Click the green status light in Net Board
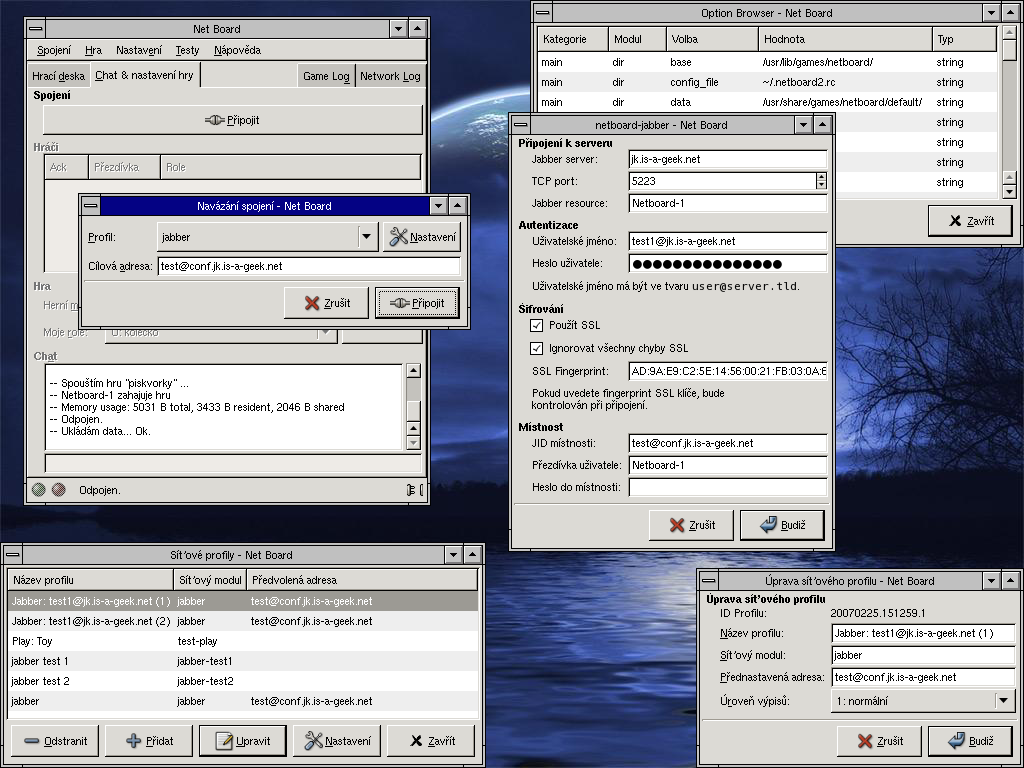Image resolution: width=1024 pixels, height=768 pixels. click(x=39, y=489)
